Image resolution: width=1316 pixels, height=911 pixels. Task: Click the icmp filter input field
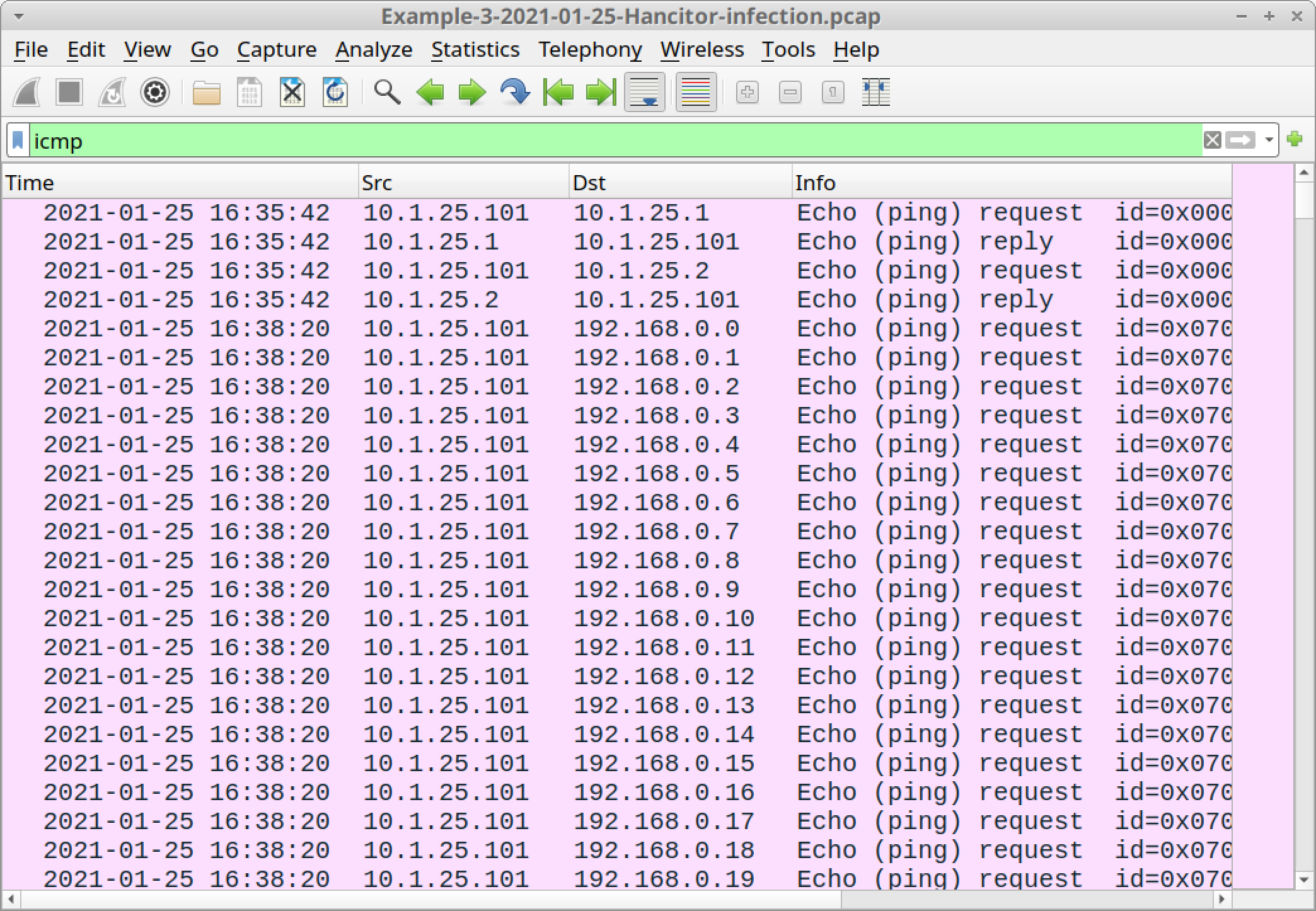tap(615, 140)
